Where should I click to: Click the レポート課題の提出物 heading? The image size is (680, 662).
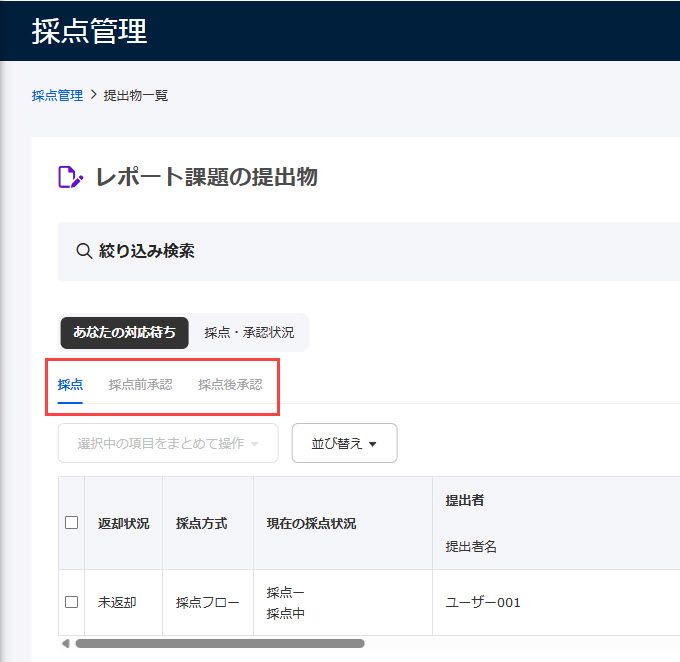click(x=206, y=177)
